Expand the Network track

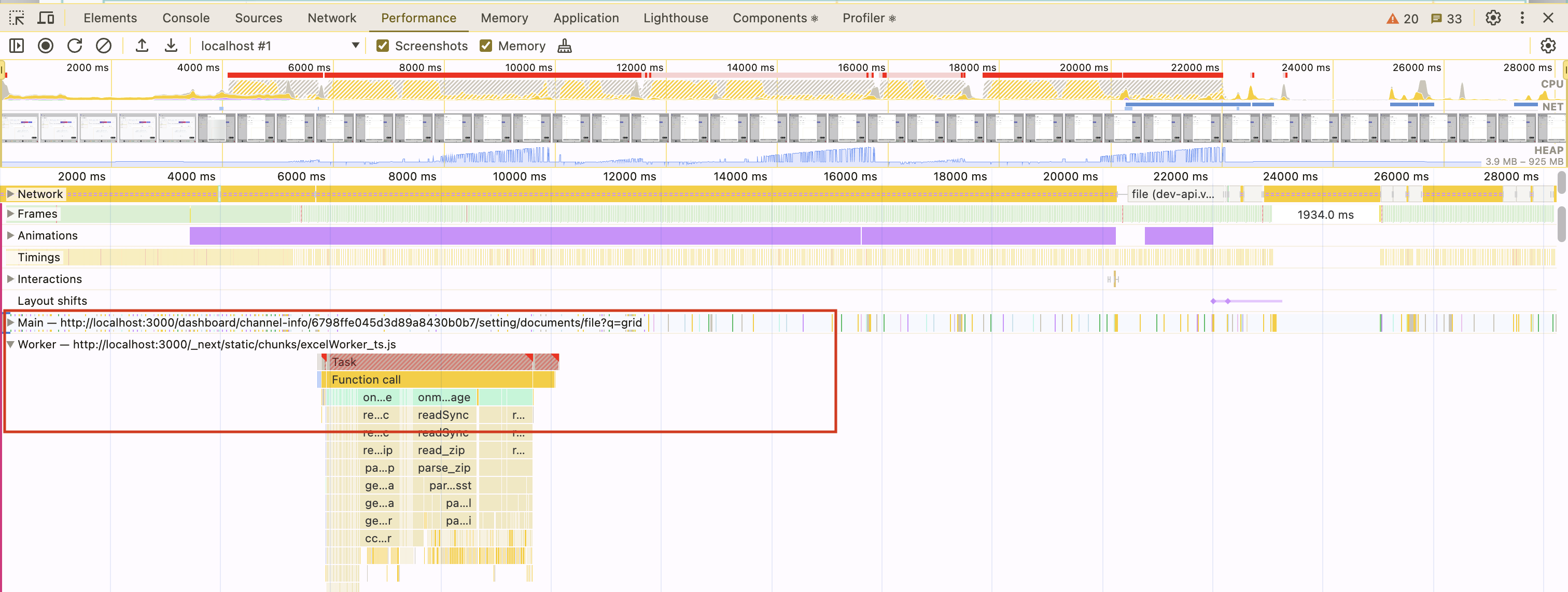(x=10, y=194)
